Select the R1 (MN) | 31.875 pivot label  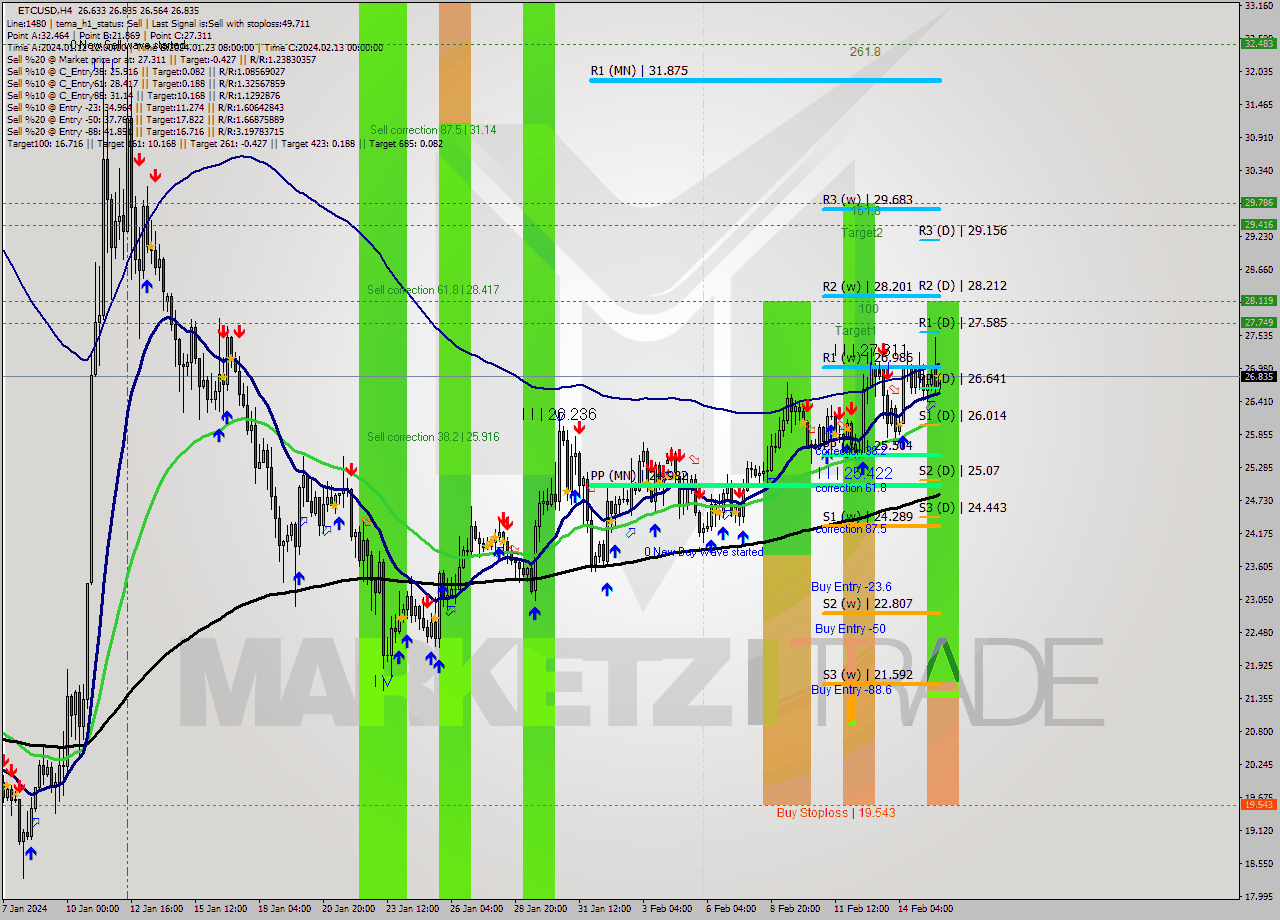point(639,71)
